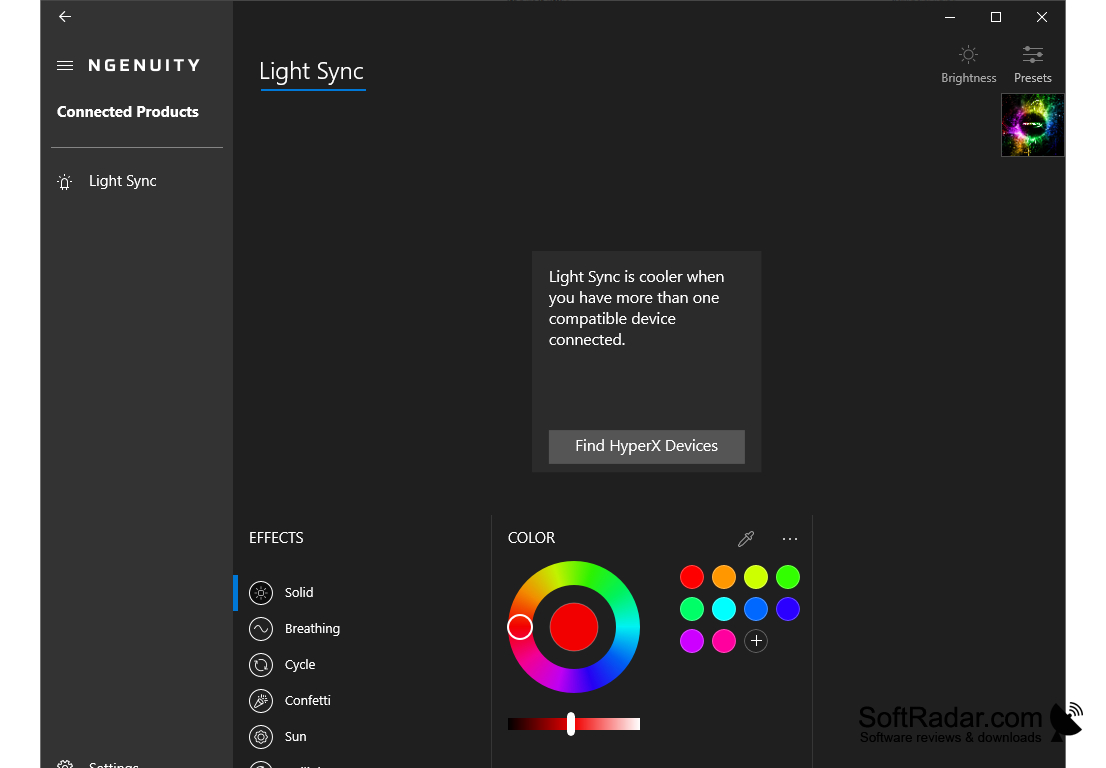
Task: Click the RGB preset thumbnail at top right
Action: point(1032,124)
